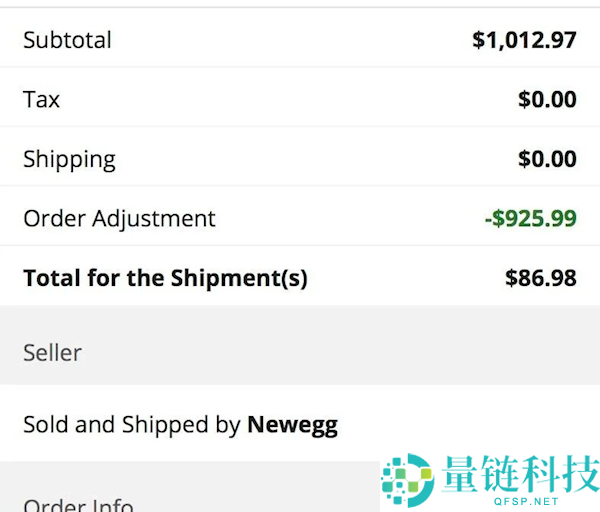Click the Seller section header
The width and height of the screenshot is (600, 512).
click(x=52, y=353)
